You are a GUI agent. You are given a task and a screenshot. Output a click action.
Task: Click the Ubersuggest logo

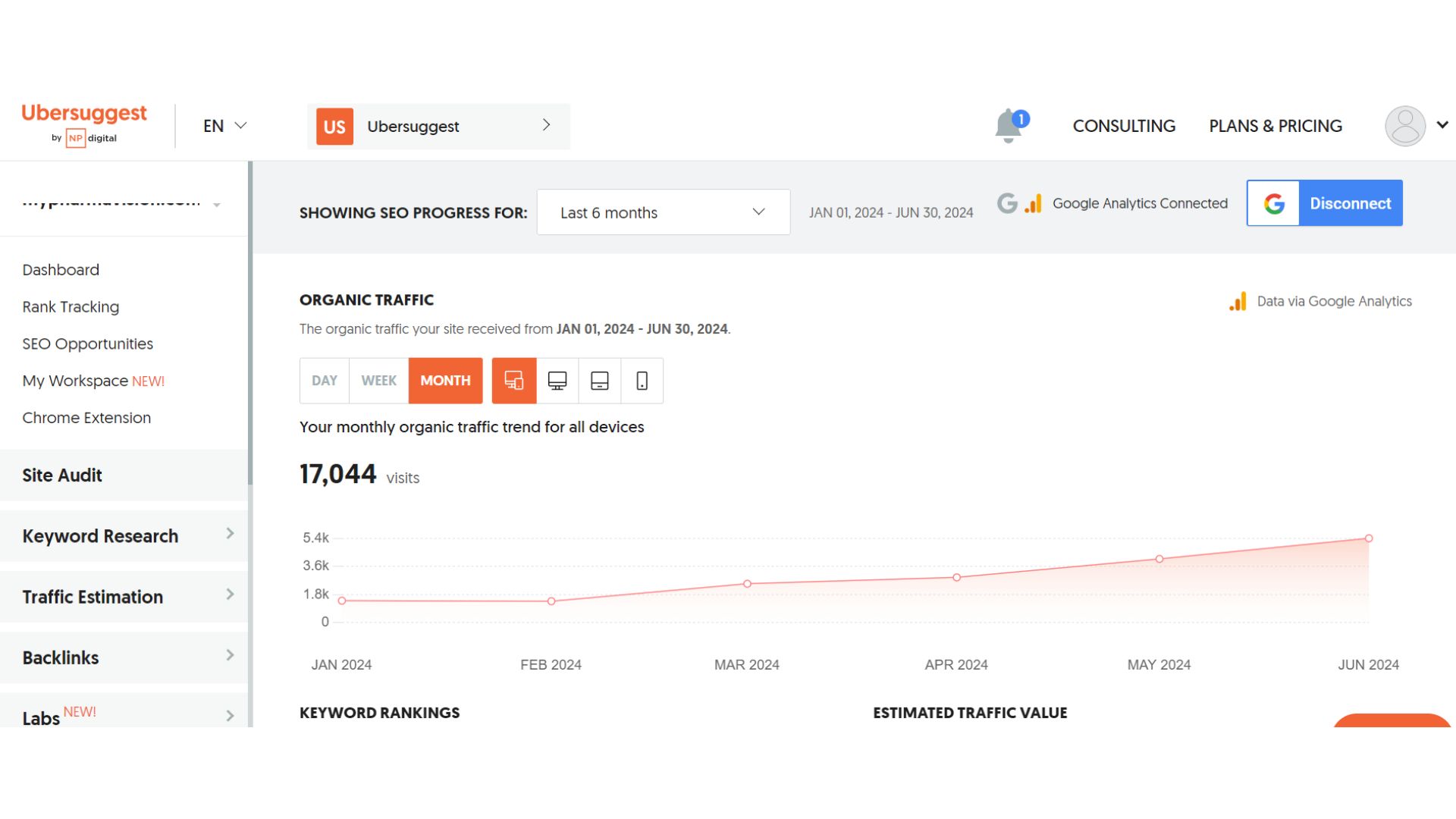[84, 114]
